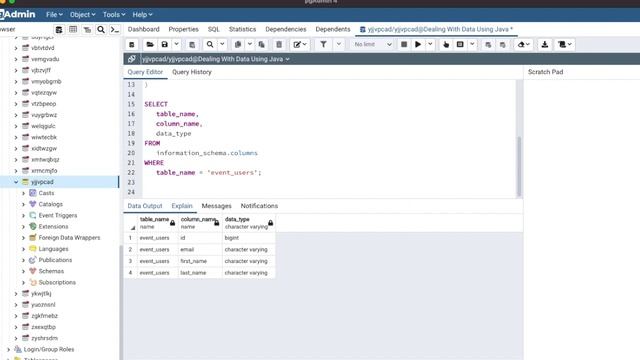Click Edit pencil icon dropdown
Image resolution: width=640 pixels, height=360 pixels.
point(300,44)
